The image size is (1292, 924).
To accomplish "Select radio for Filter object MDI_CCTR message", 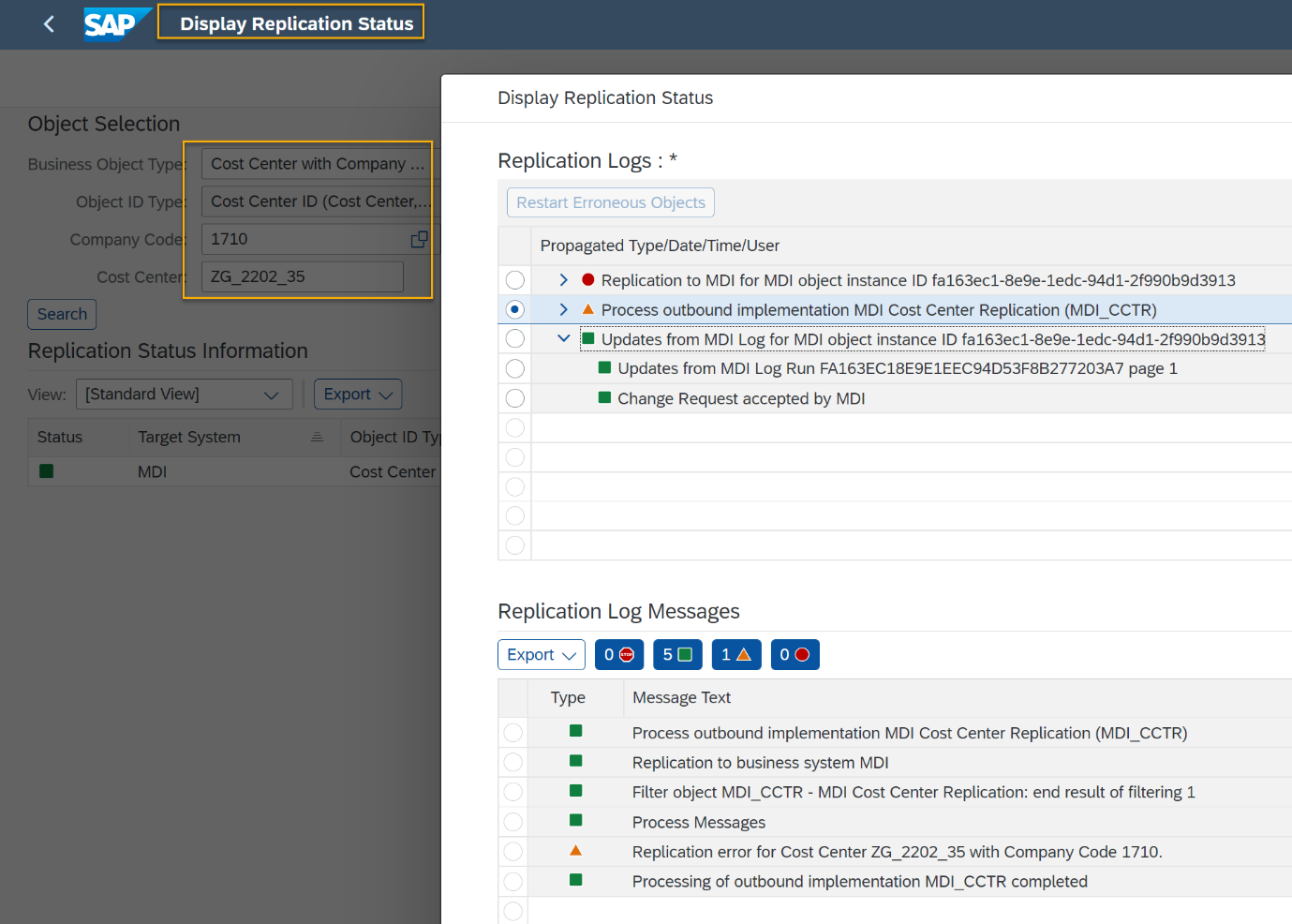I will (513, 792).
